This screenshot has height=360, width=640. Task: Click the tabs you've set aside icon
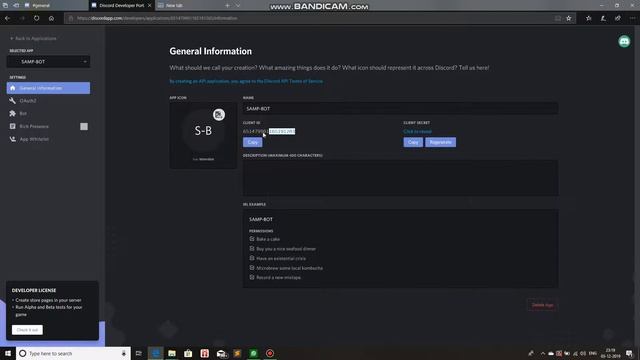[5, 5]
